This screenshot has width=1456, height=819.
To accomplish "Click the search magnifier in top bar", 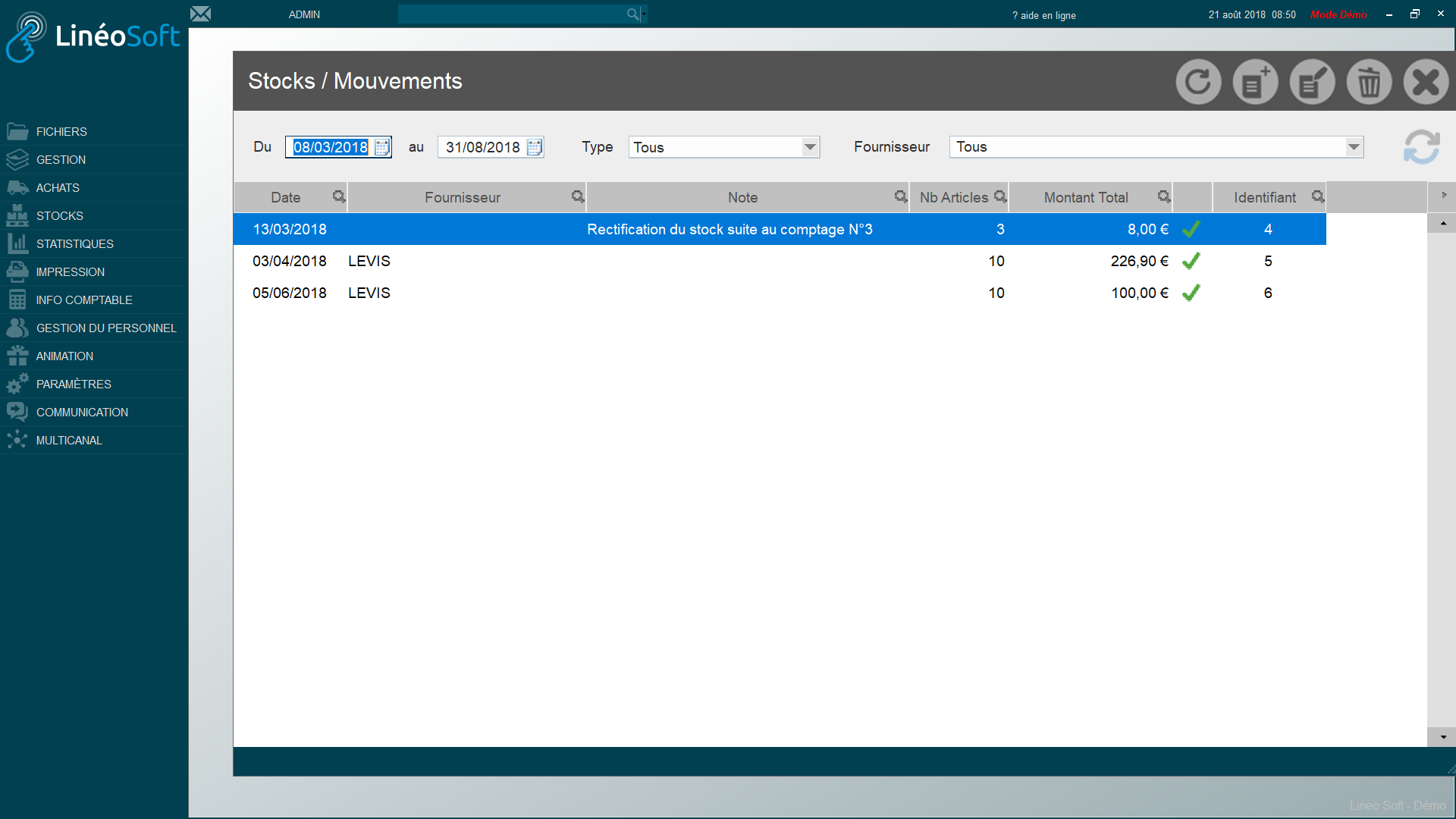I will click(x=632, y=14).
